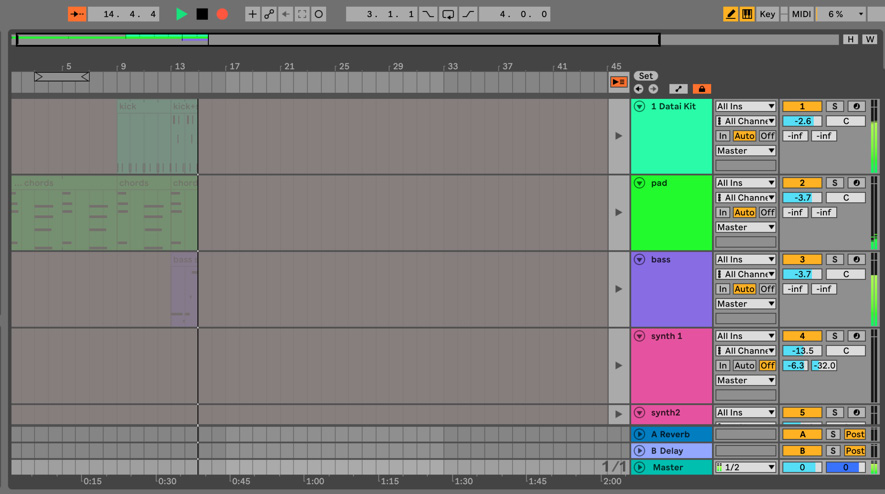Open All Channels dropdown on bass track
Image resolution: width=885 pixels, height=494 pixels.
746,274
